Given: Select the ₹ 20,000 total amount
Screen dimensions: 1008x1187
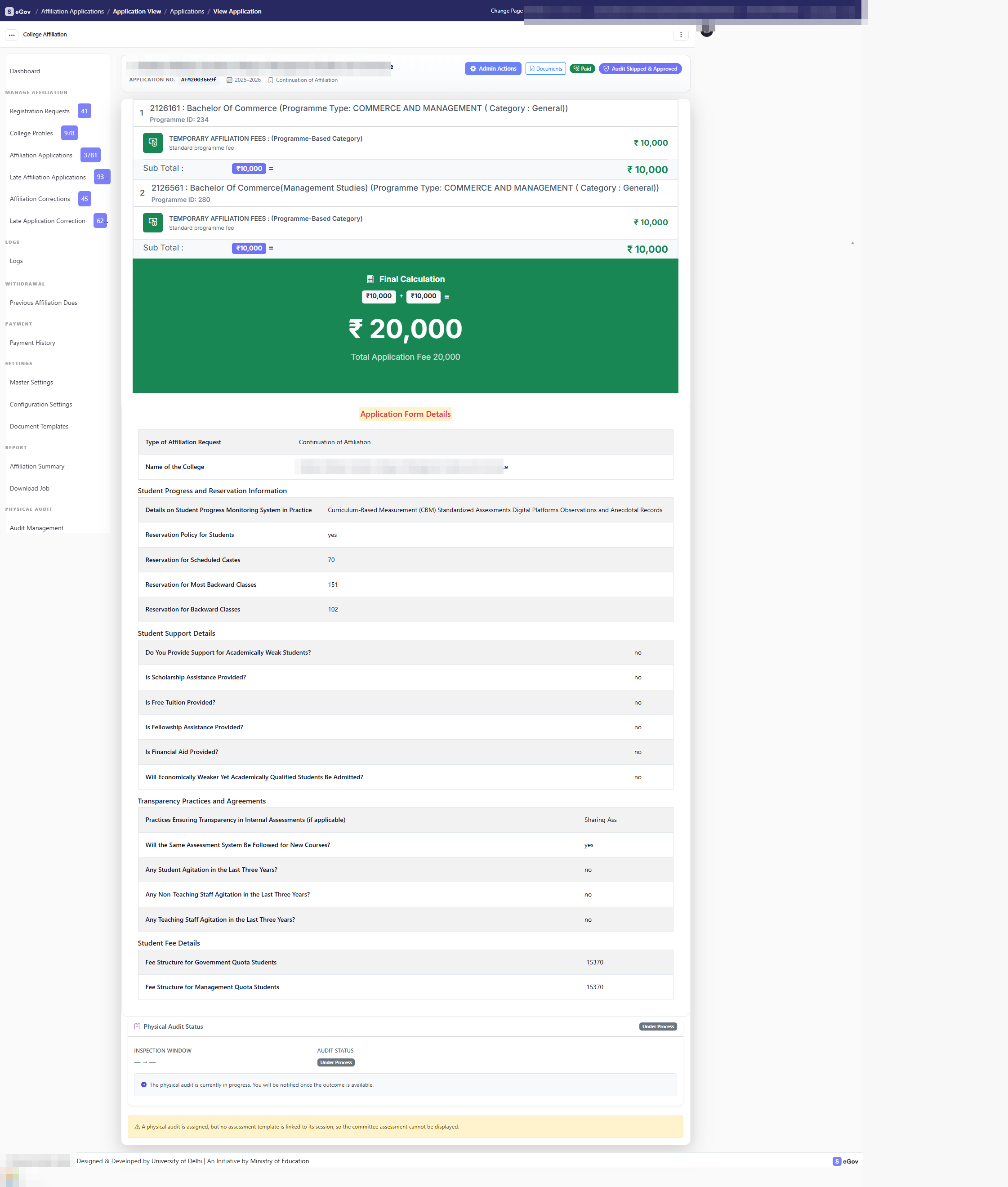Looking at the screenshot, I should [405, 329].
